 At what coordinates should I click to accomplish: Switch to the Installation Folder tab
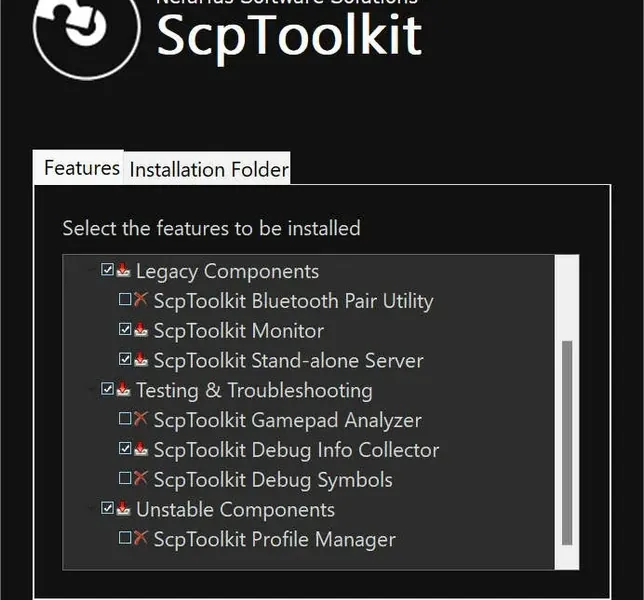coord(209,169)
